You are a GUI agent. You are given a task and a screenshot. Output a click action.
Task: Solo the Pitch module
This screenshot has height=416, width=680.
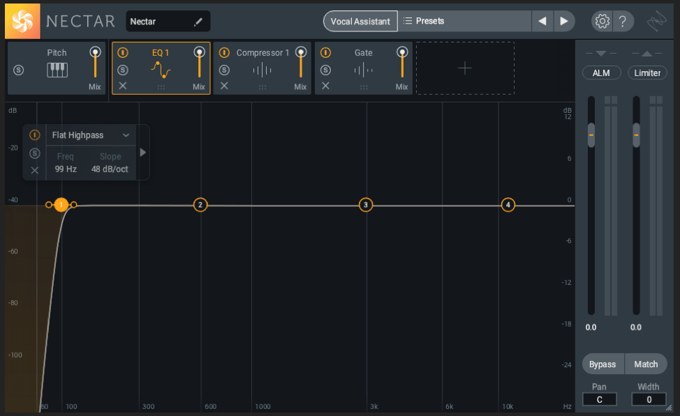tap(19, 70)
